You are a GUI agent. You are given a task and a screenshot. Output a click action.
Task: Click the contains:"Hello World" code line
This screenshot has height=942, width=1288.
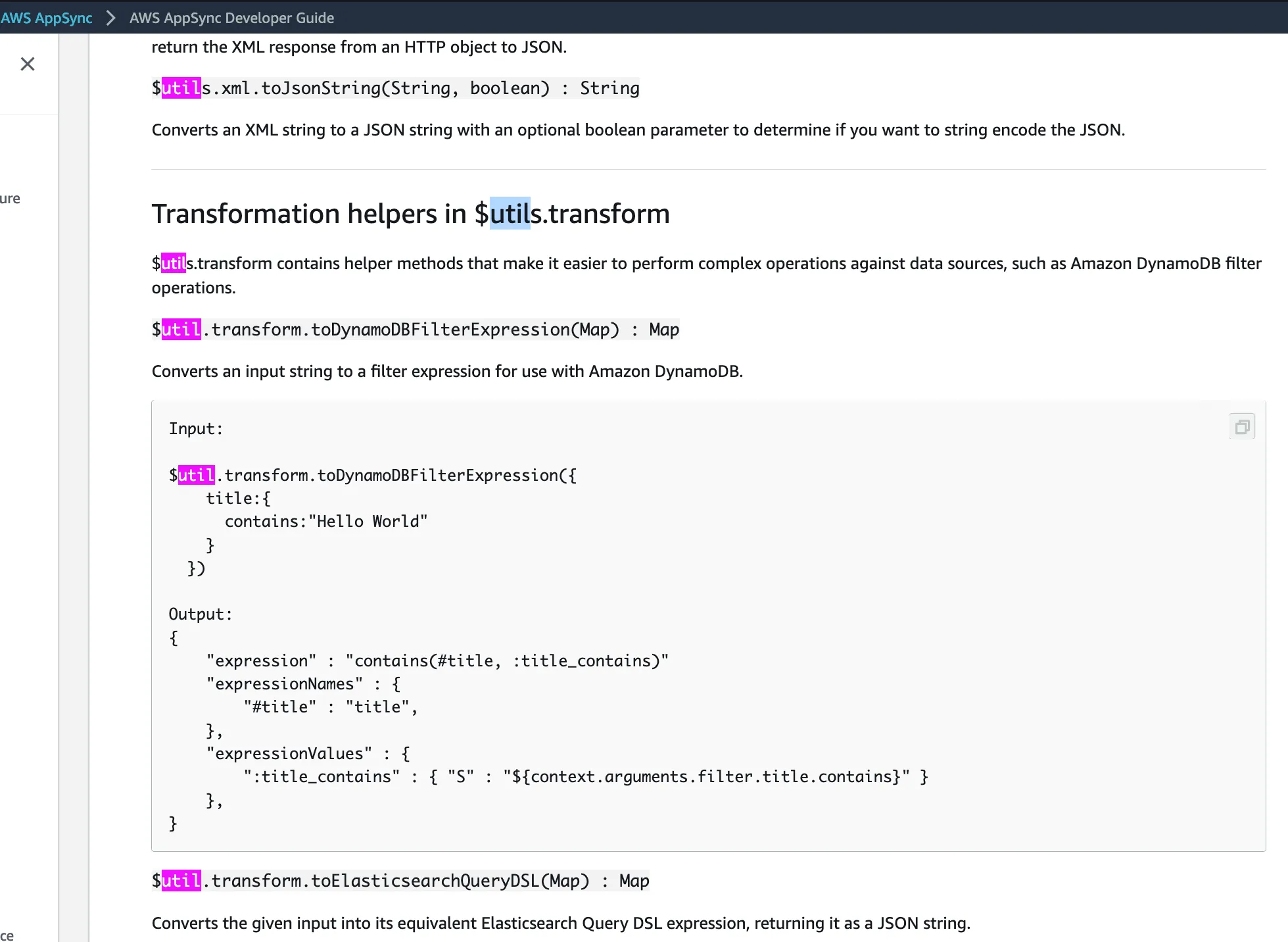click(x=326, y=522)
